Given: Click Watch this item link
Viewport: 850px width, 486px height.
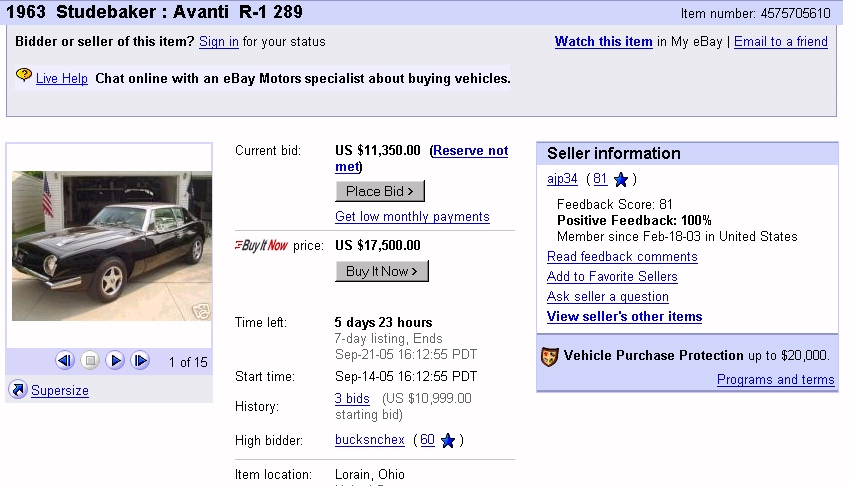Looking at the screenshot, I should 603,42.
